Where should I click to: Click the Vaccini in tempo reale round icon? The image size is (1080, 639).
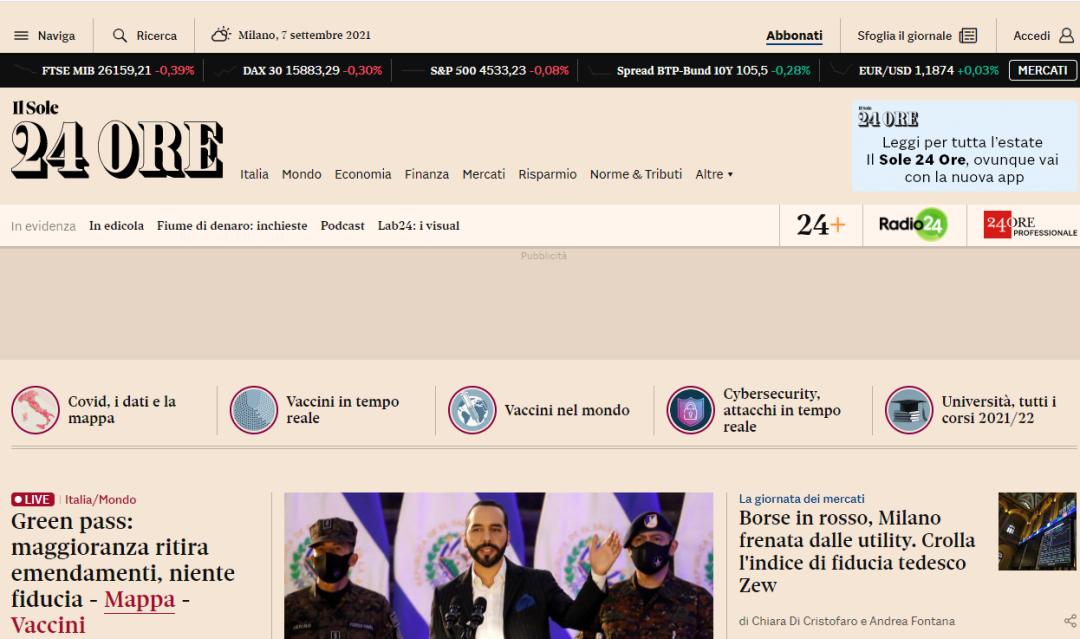[x=253, y=410]
